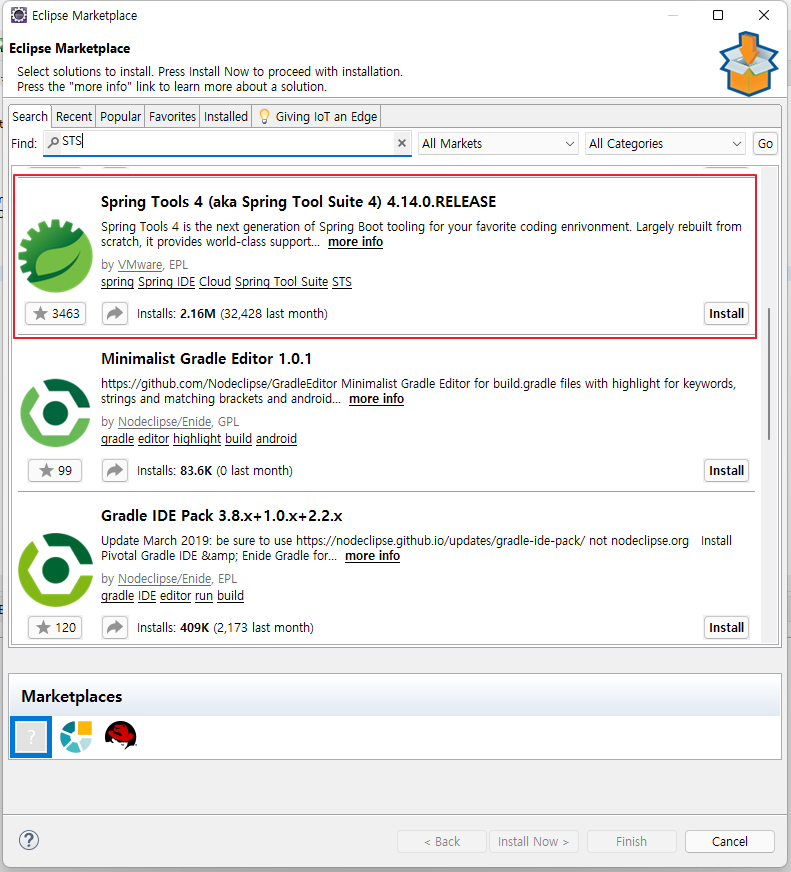Click the STS tag link
Viewport: 791px width, 872px height.
click(342, 282)
